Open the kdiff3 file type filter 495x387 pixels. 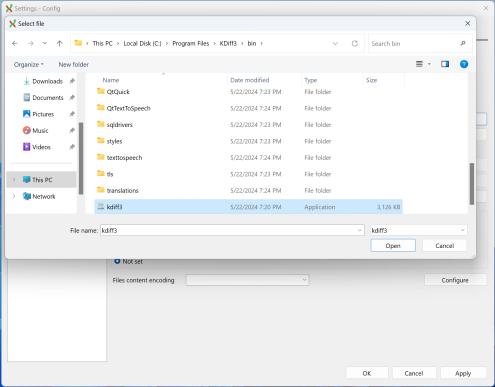[x=419, y=230]
